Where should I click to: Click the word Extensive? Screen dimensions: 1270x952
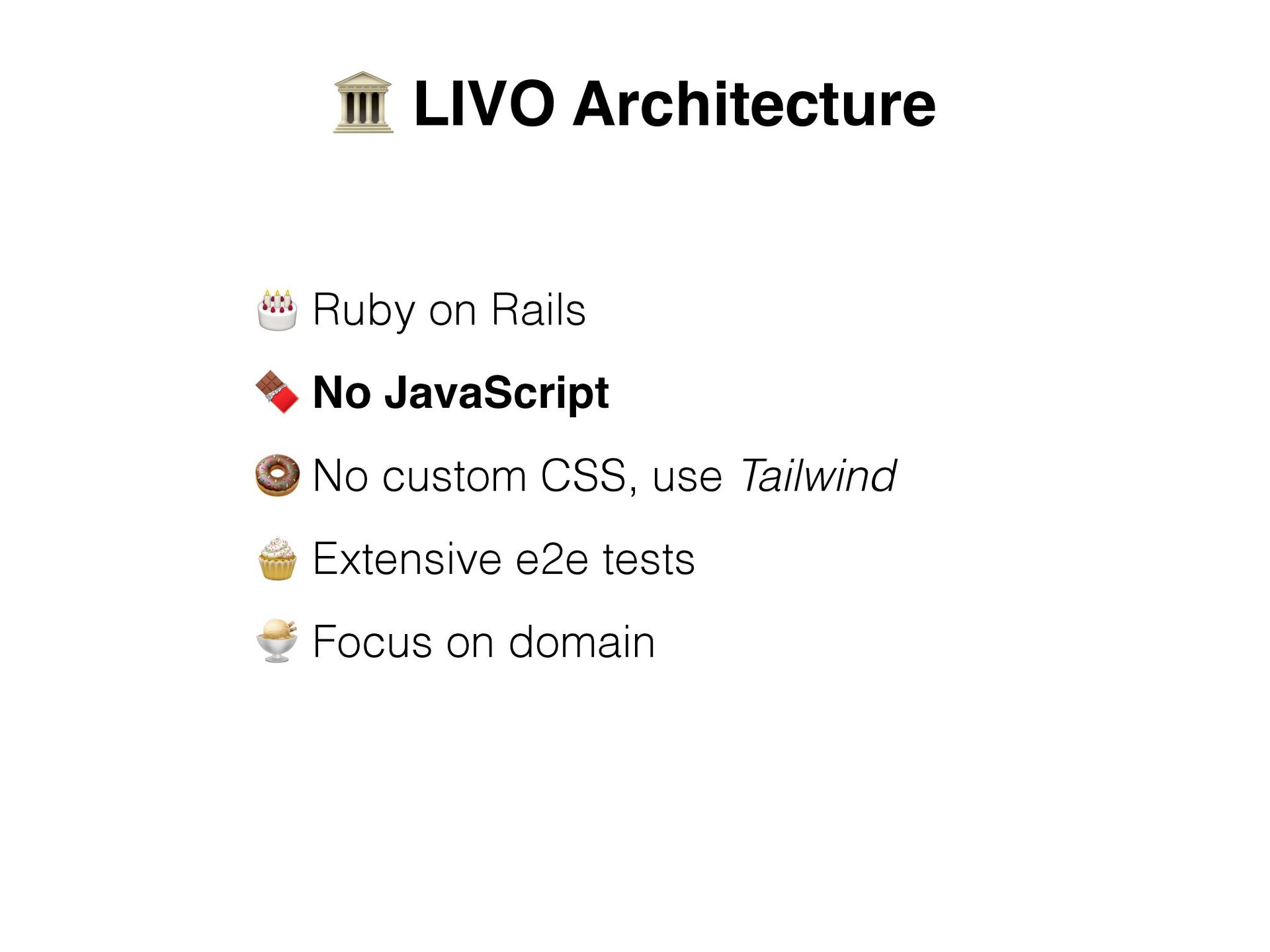pos(407,559)
